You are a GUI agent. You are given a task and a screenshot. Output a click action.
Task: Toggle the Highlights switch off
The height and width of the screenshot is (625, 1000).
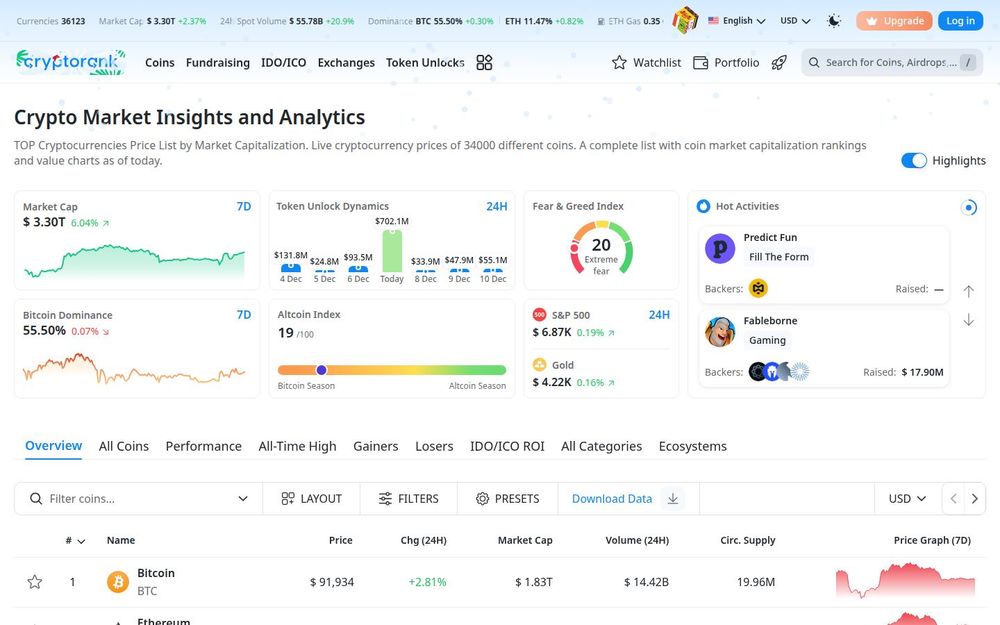coord(913,161)
